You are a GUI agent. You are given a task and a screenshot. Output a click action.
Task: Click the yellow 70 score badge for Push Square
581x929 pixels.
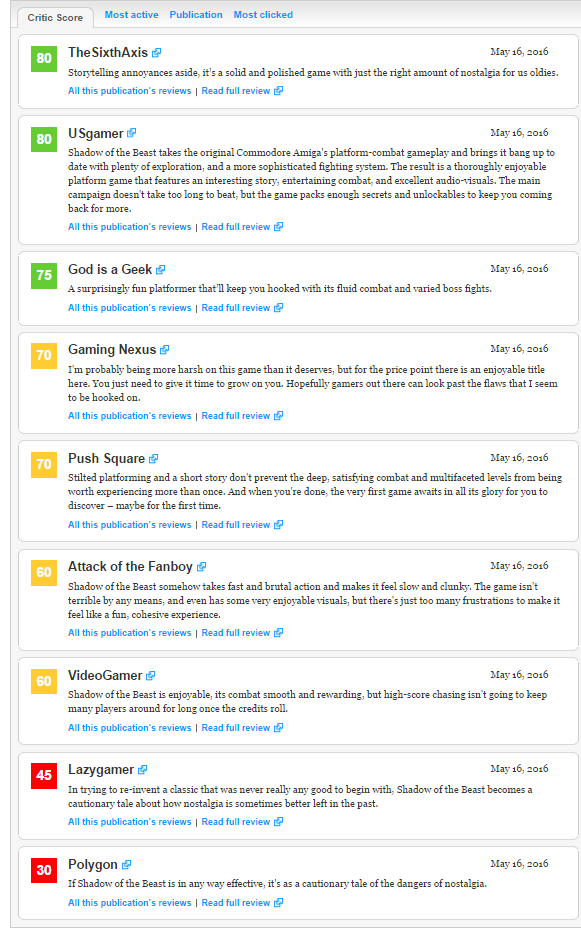(44, 464)
